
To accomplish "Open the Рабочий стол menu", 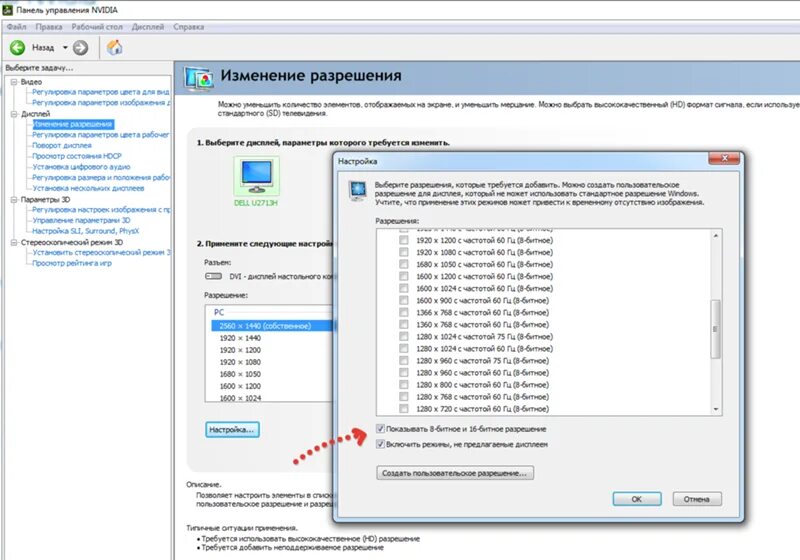I will pyautogui.click(x=97, y=27).
